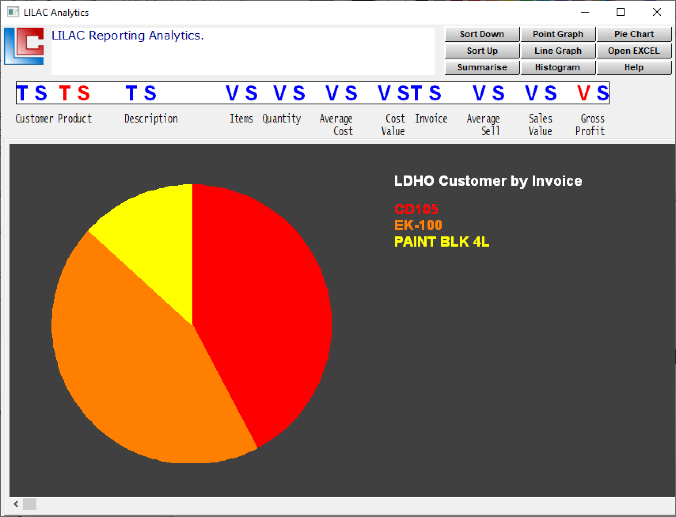Open data in EXCEL
This screenshot has height=517, width=676.
(x=634, y=51)
